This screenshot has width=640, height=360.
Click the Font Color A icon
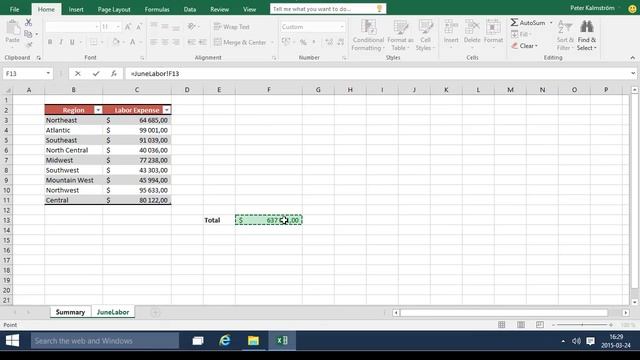click(x=132, y=42)
